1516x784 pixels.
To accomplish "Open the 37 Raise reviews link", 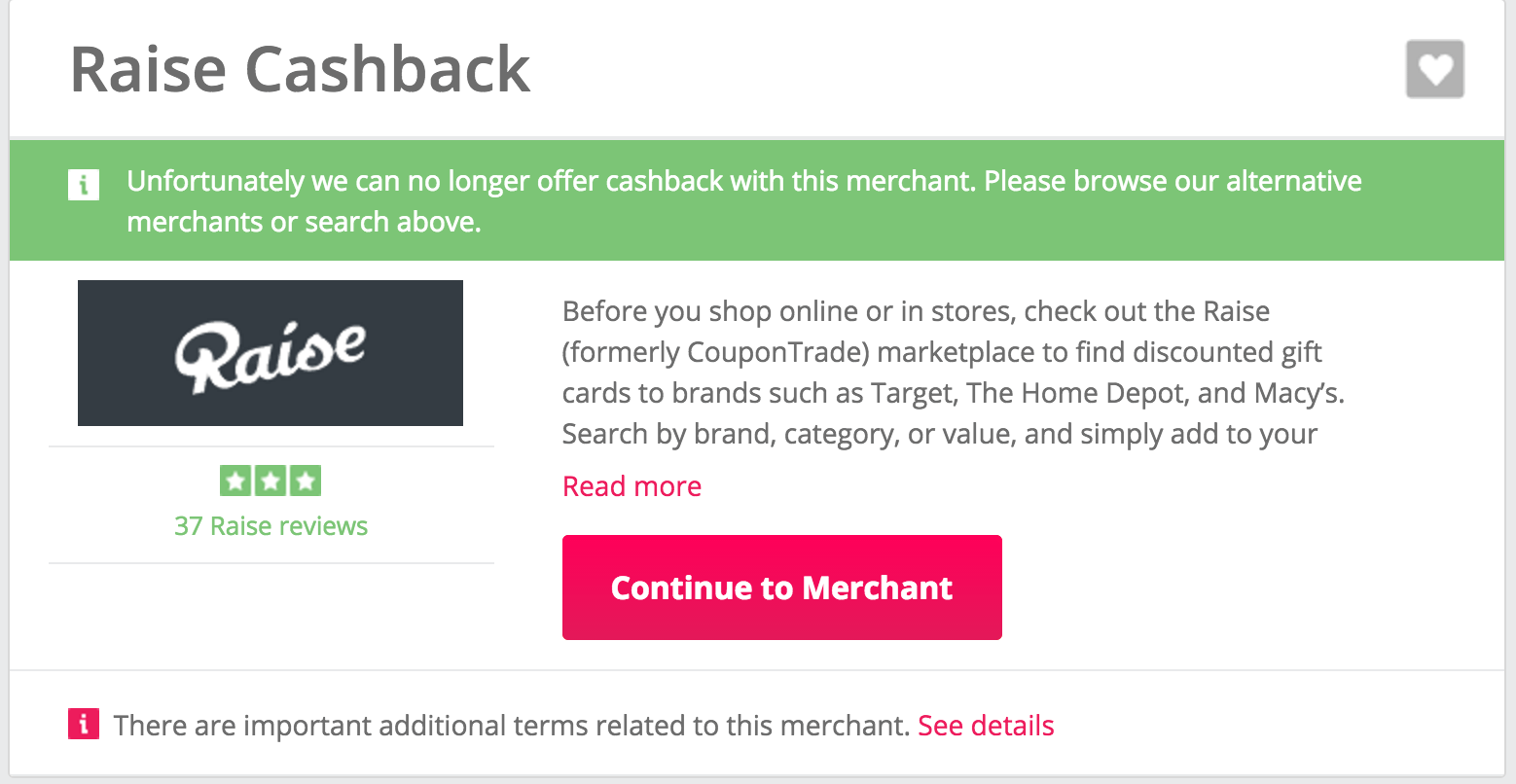I will [271, 526].
